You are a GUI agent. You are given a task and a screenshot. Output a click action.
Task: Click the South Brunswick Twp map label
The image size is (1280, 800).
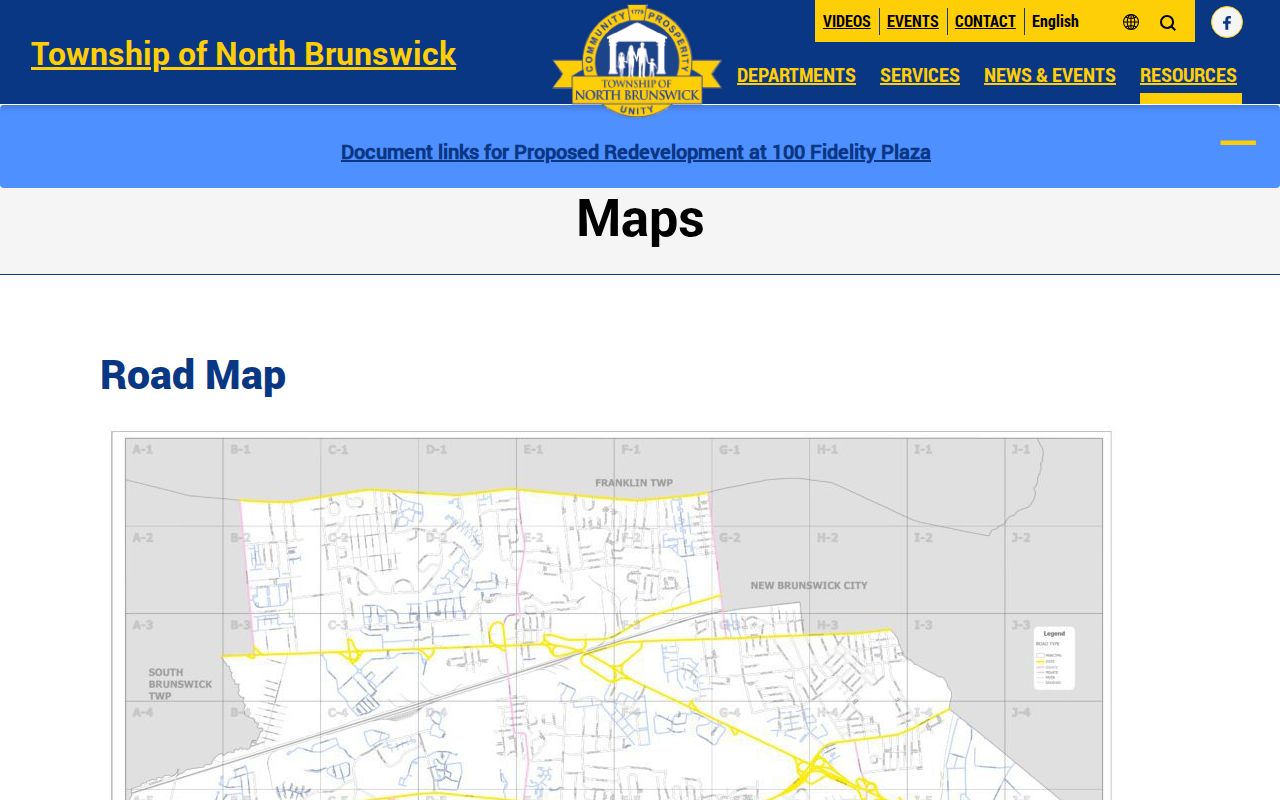[180, 684]
